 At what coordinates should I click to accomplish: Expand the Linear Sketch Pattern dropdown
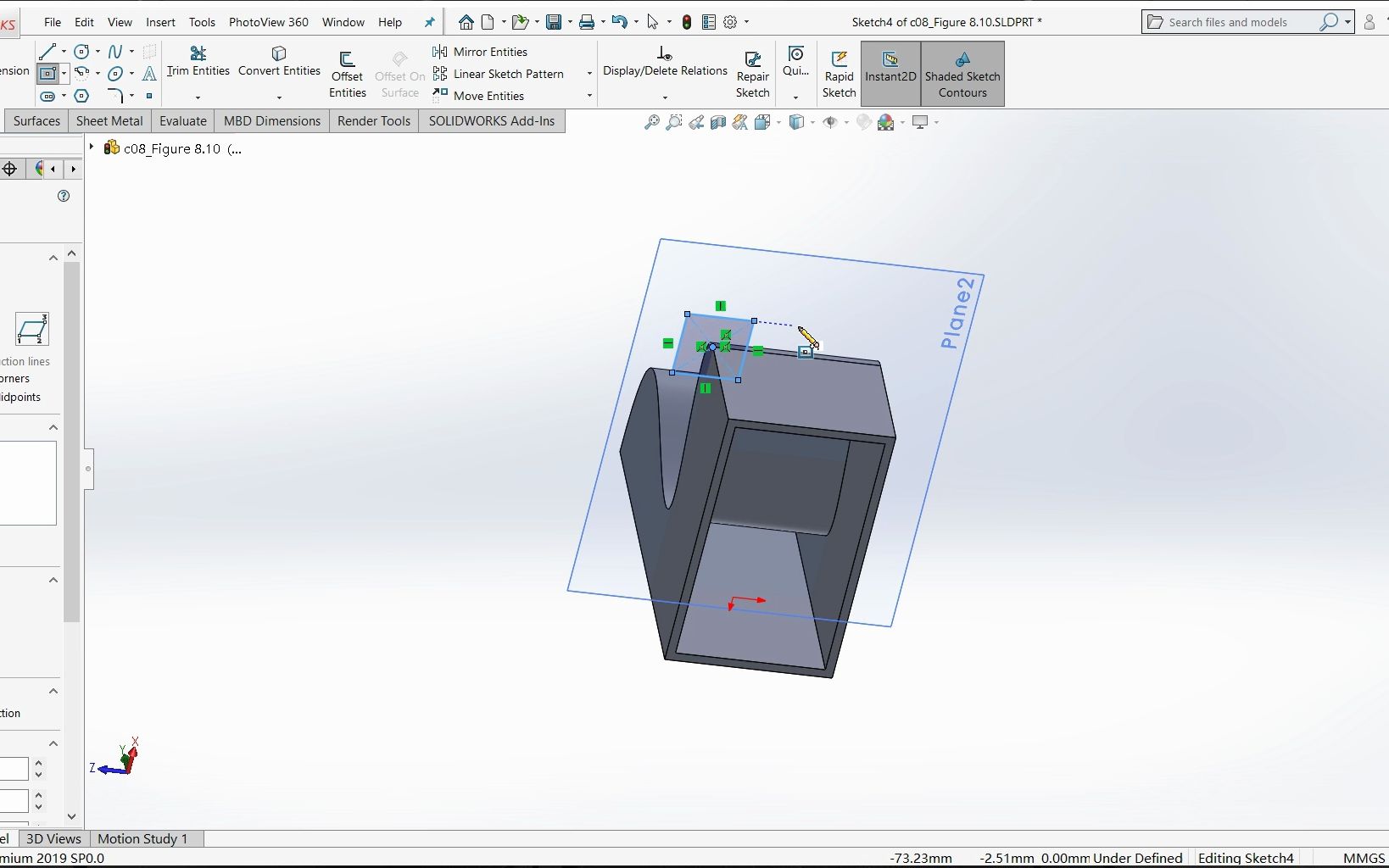tap(589, 74)
